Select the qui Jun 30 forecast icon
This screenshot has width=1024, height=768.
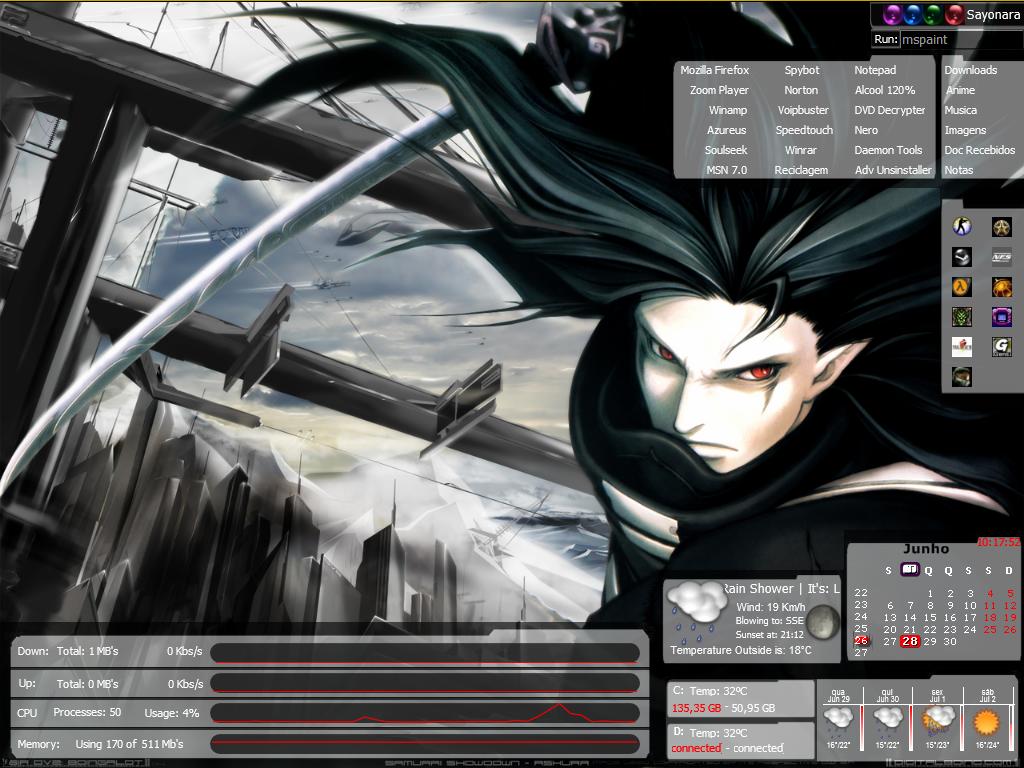888,721
